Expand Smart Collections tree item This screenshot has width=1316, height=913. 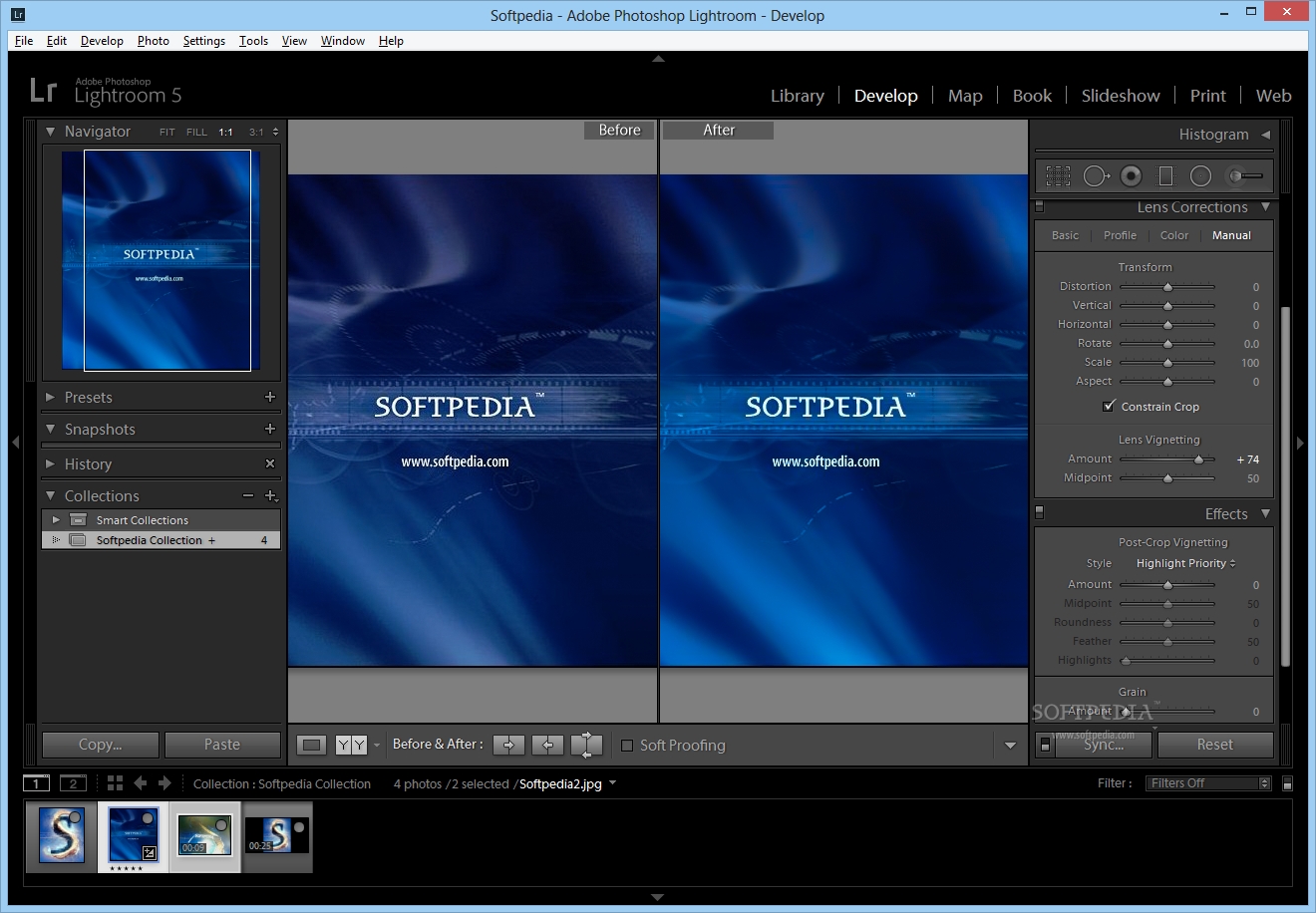point(56,519)
